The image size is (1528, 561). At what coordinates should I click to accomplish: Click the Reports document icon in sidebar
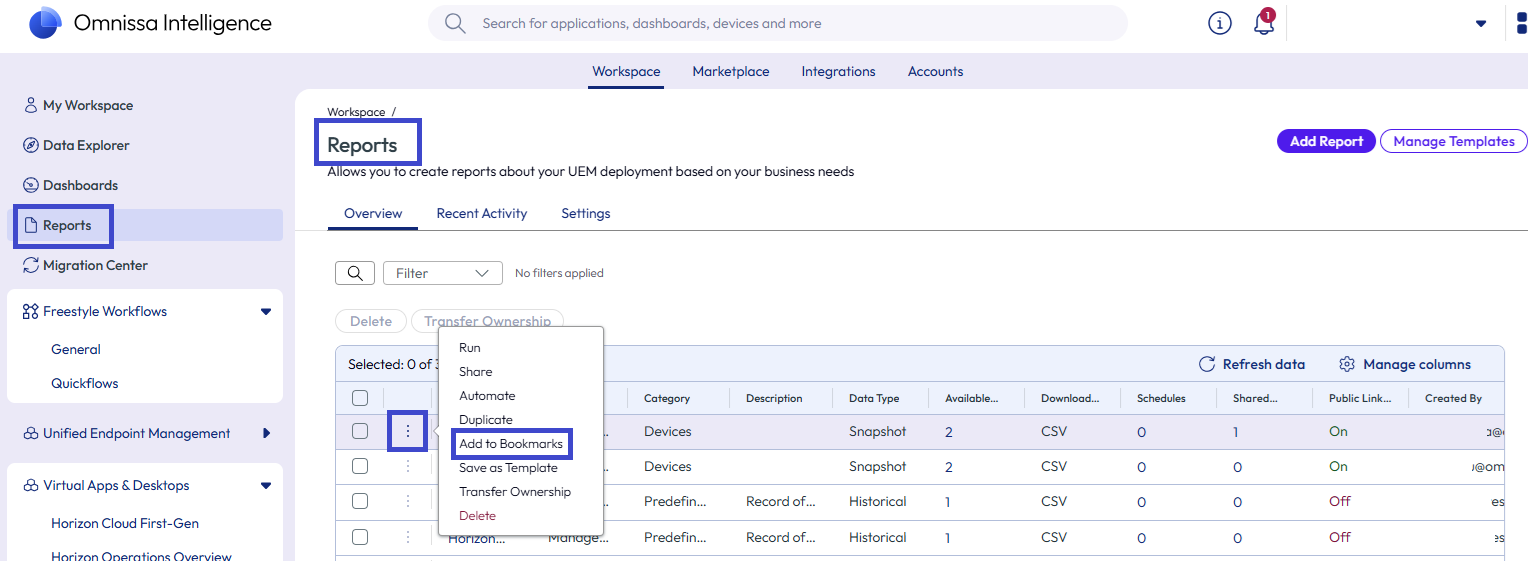31,225
